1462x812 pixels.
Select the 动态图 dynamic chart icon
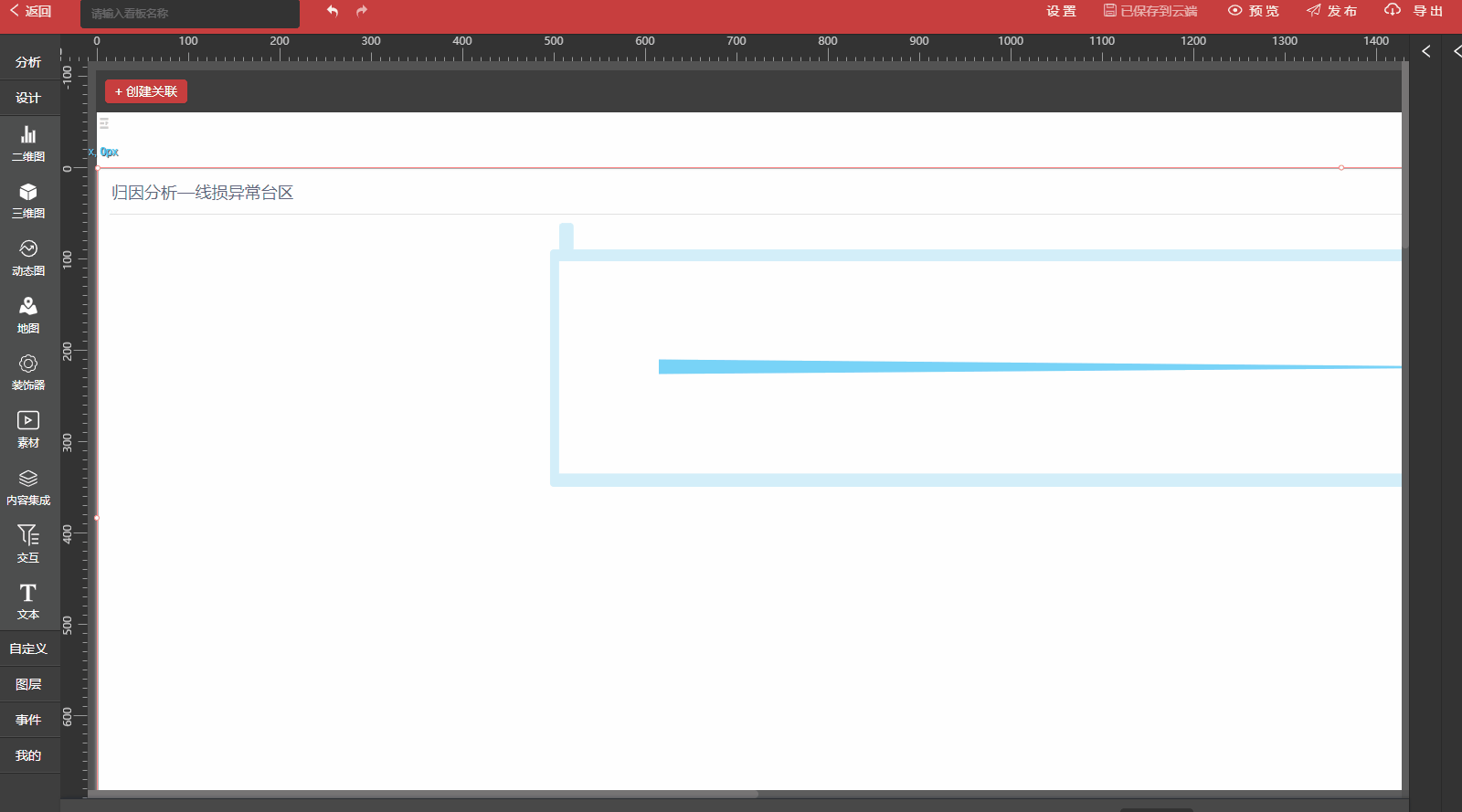click(x=28, y=258)
